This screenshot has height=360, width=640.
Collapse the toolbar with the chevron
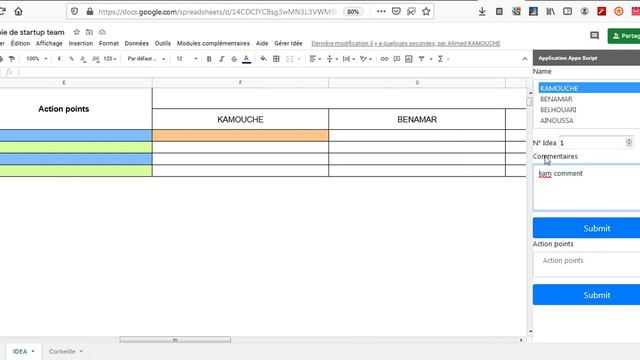[x=524, y=59]
